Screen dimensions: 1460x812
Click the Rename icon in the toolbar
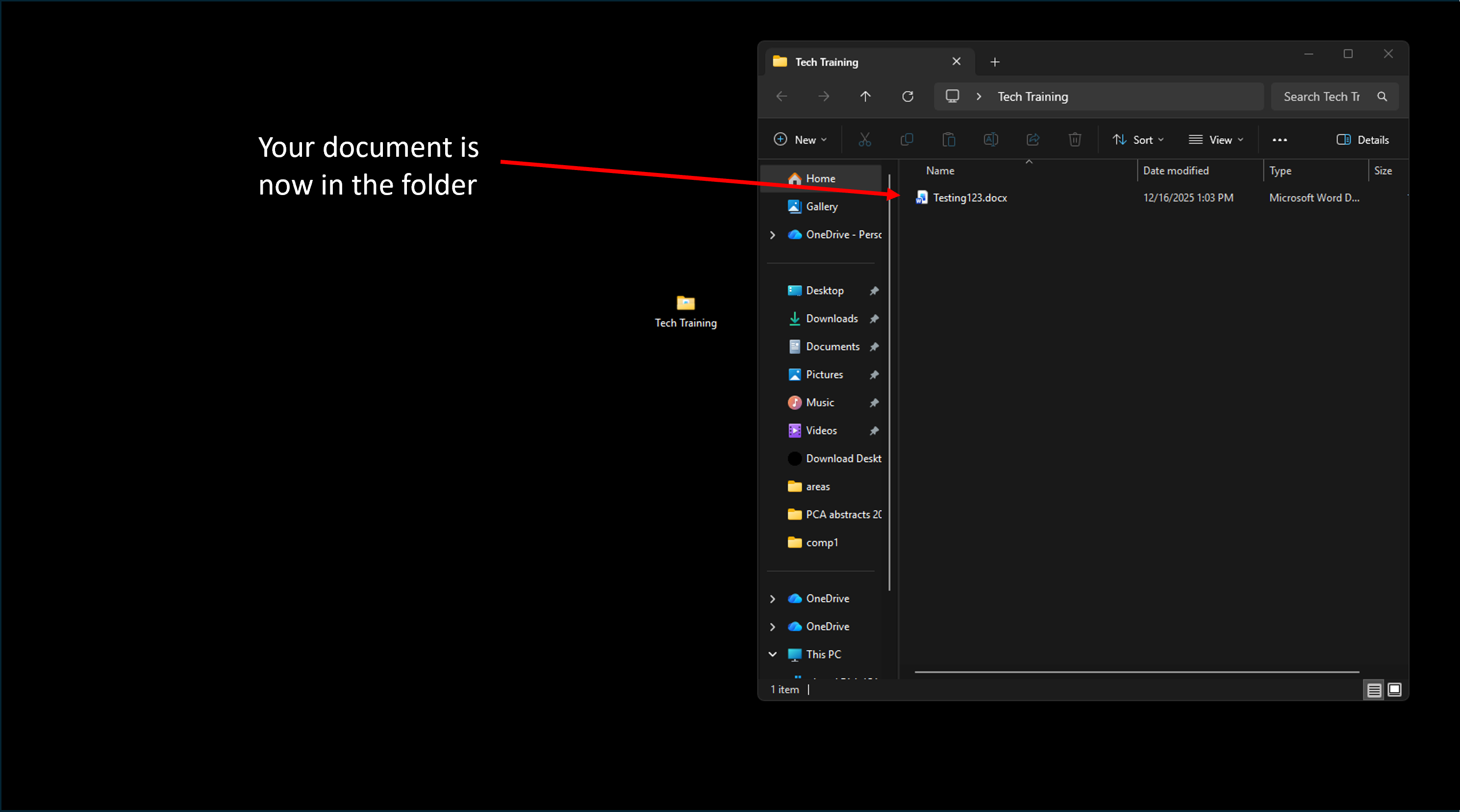991,139
